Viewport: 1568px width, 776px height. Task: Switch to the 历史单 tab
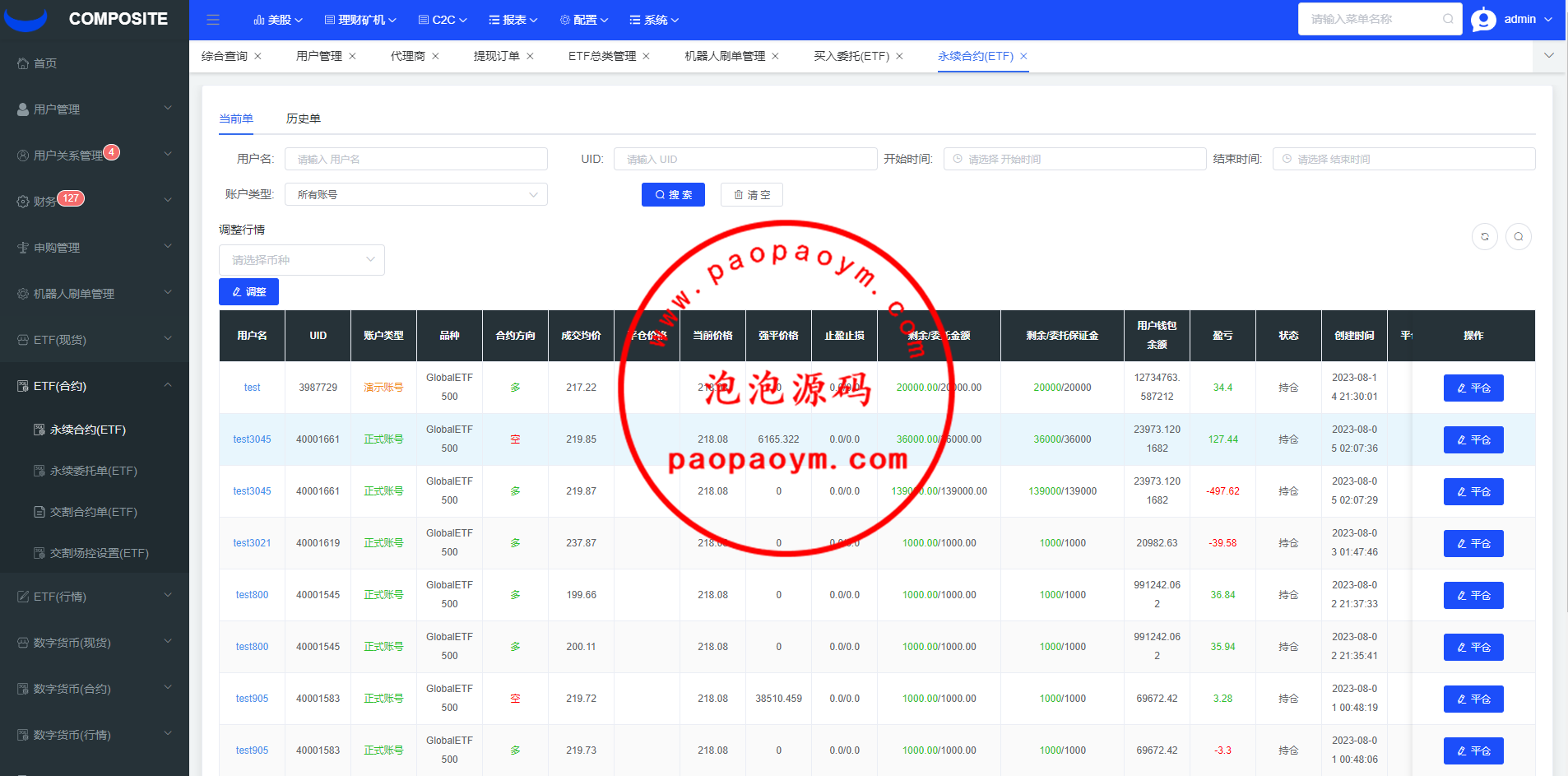coord(303,118)
